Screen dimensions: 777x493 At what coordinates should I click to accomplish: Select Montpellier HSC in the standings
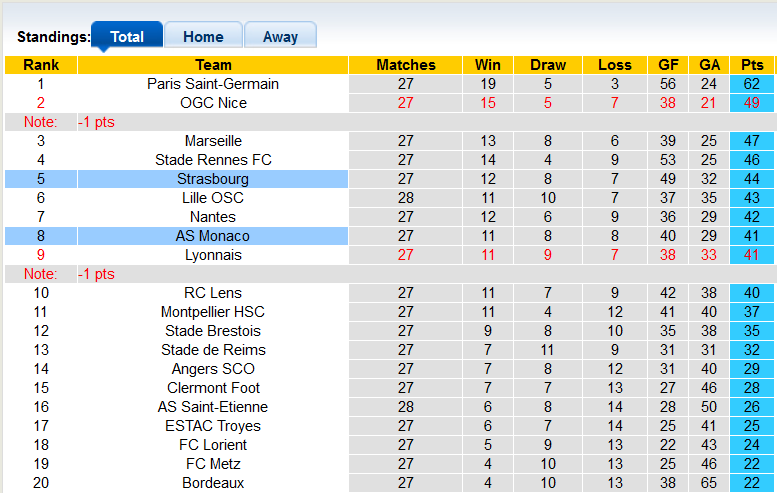[213, 312]
